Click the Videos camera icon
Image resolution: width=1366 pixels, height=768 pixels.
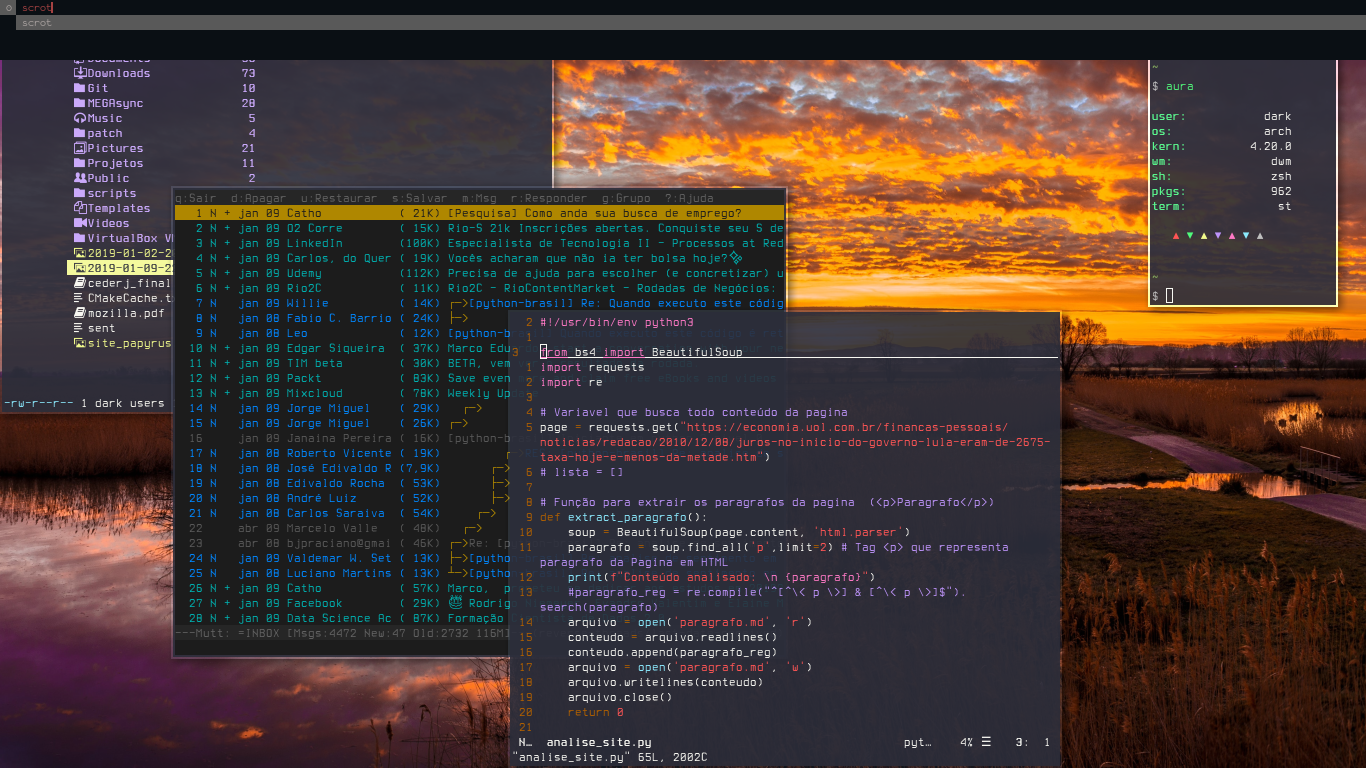point(80,223)
